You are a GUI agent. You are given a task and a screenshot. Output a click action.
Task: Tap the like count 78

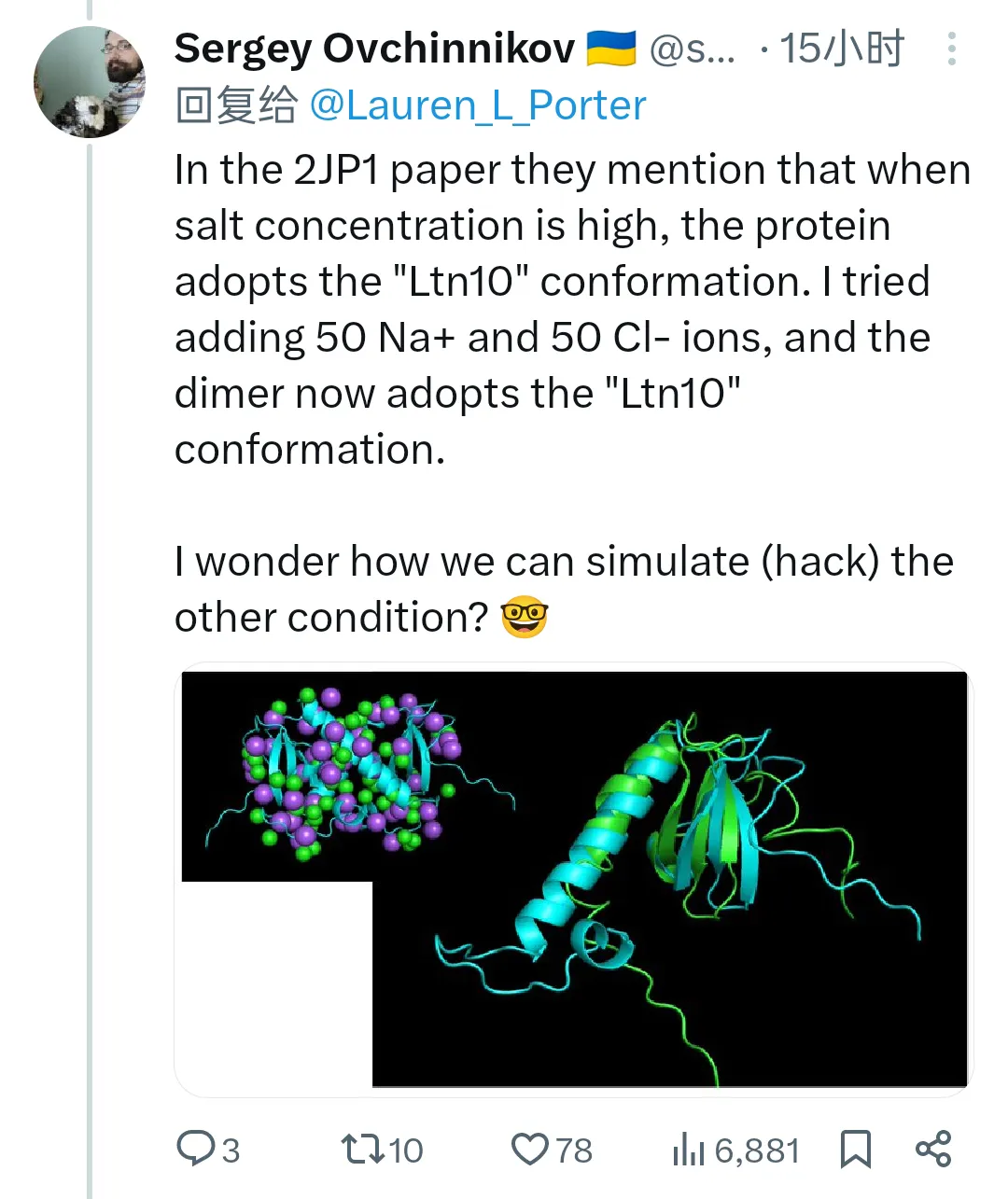(x=574, y=1150)
